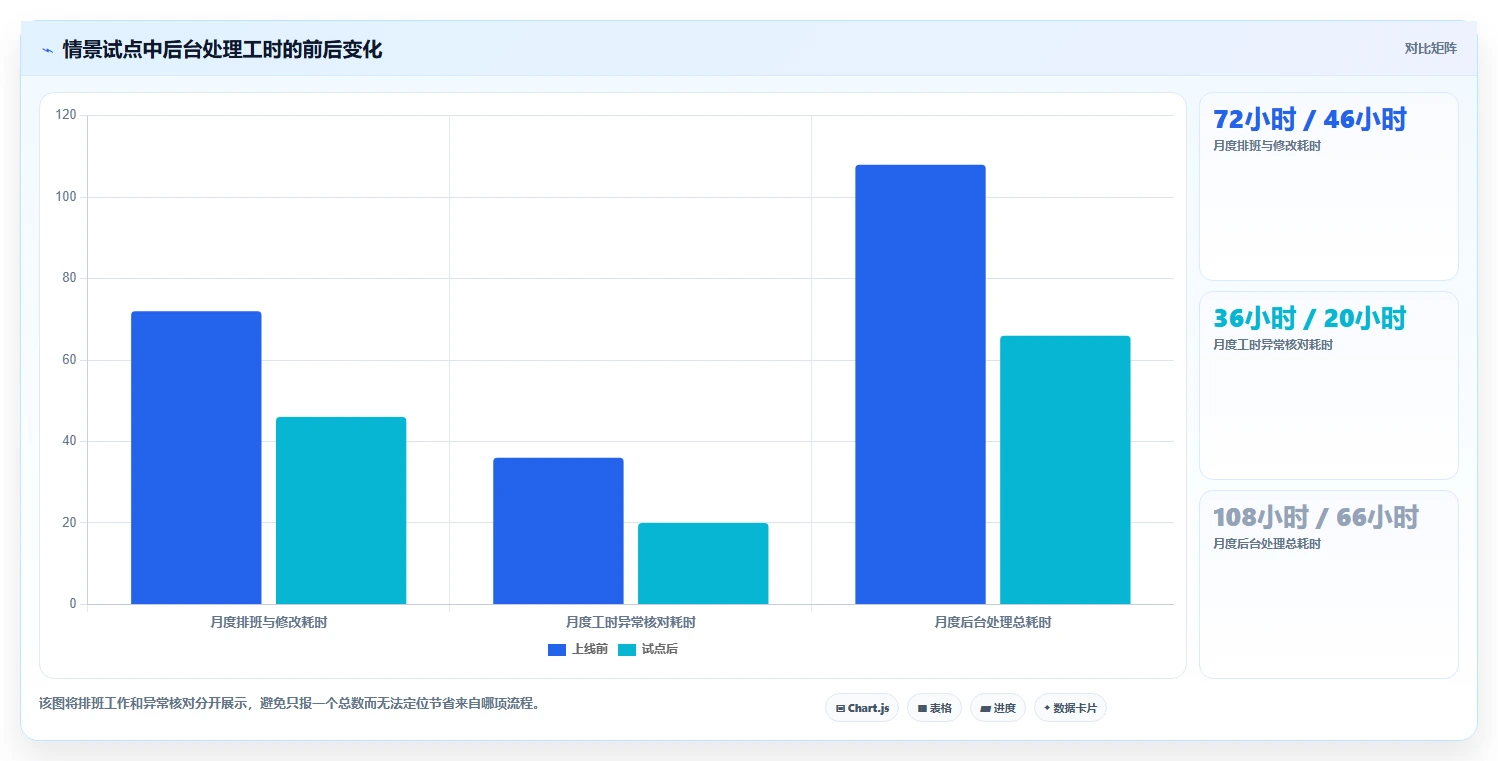
Task: Click the 试点后 bar for 月度排班与修改耗时
Action: pos(341,511)
